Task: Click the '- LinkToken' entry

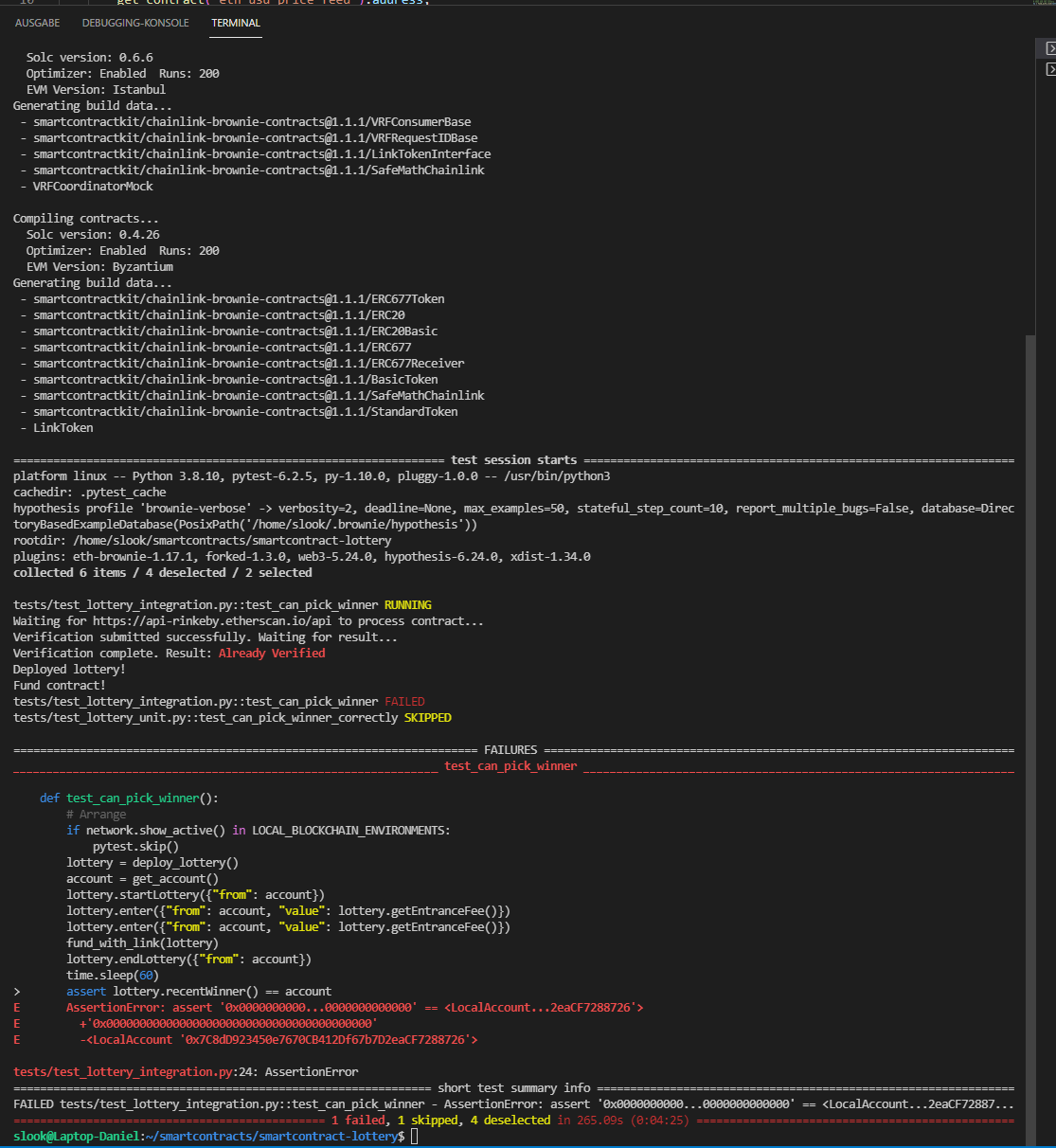Action: click(x=57, y=428)
